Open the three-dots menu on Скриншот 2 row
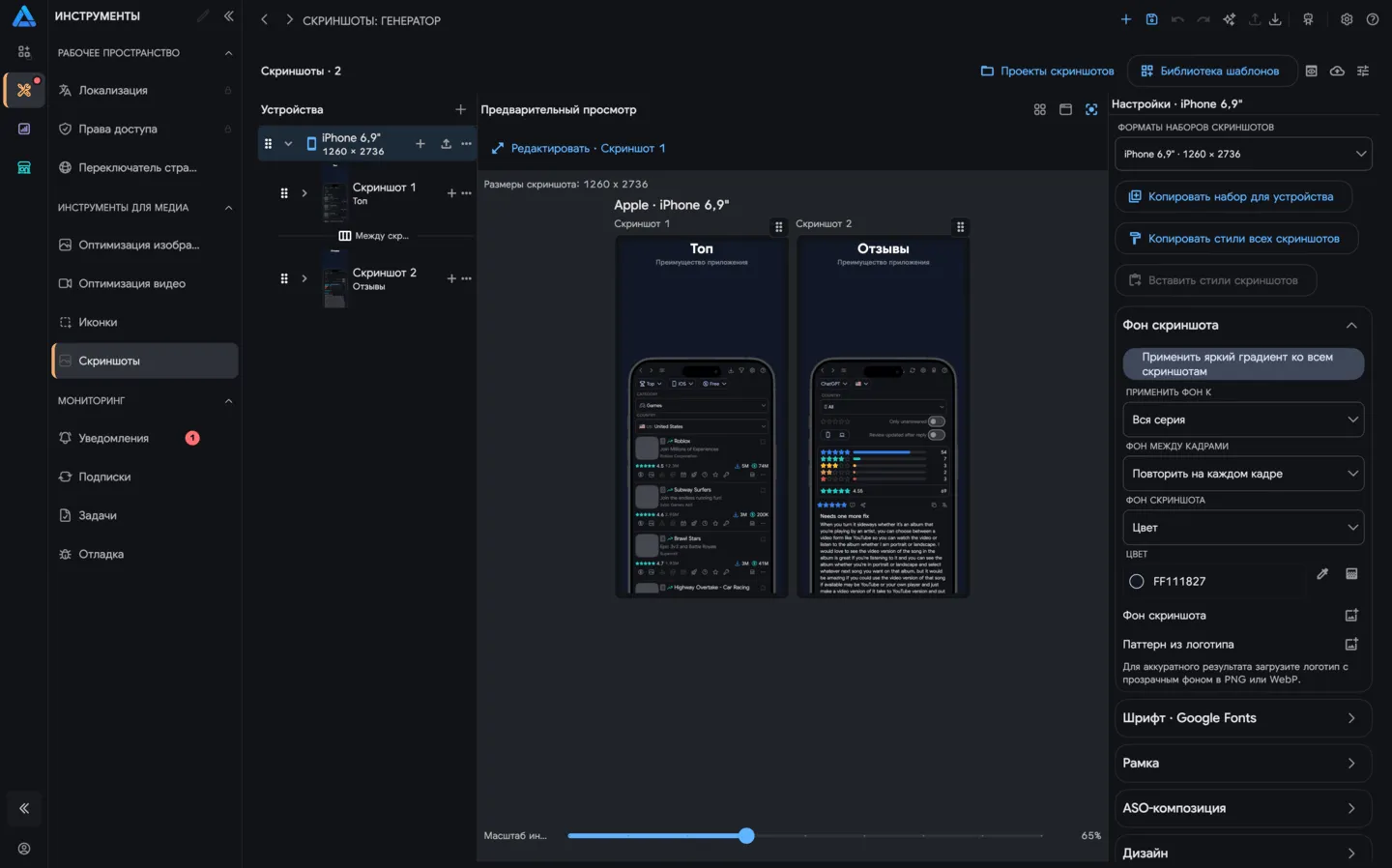The image size is (1392, 868). point(466,278)
